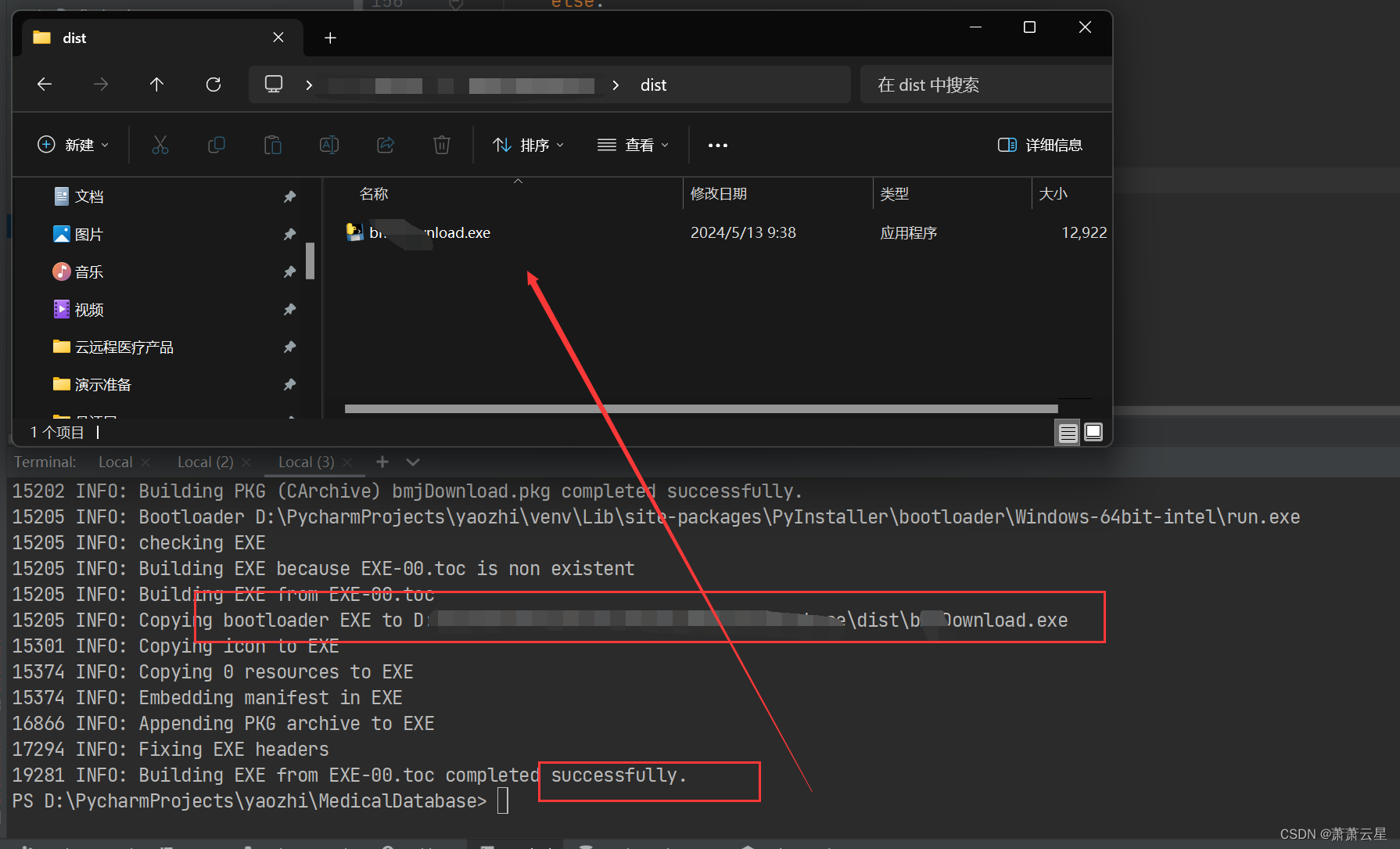Click the Cut scissors icon
1400x849 pixels.
160,145
